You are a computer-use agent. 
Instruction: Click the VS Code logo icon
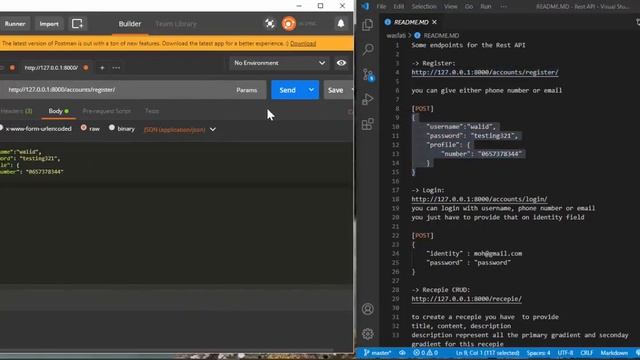[x=365, y=6]
